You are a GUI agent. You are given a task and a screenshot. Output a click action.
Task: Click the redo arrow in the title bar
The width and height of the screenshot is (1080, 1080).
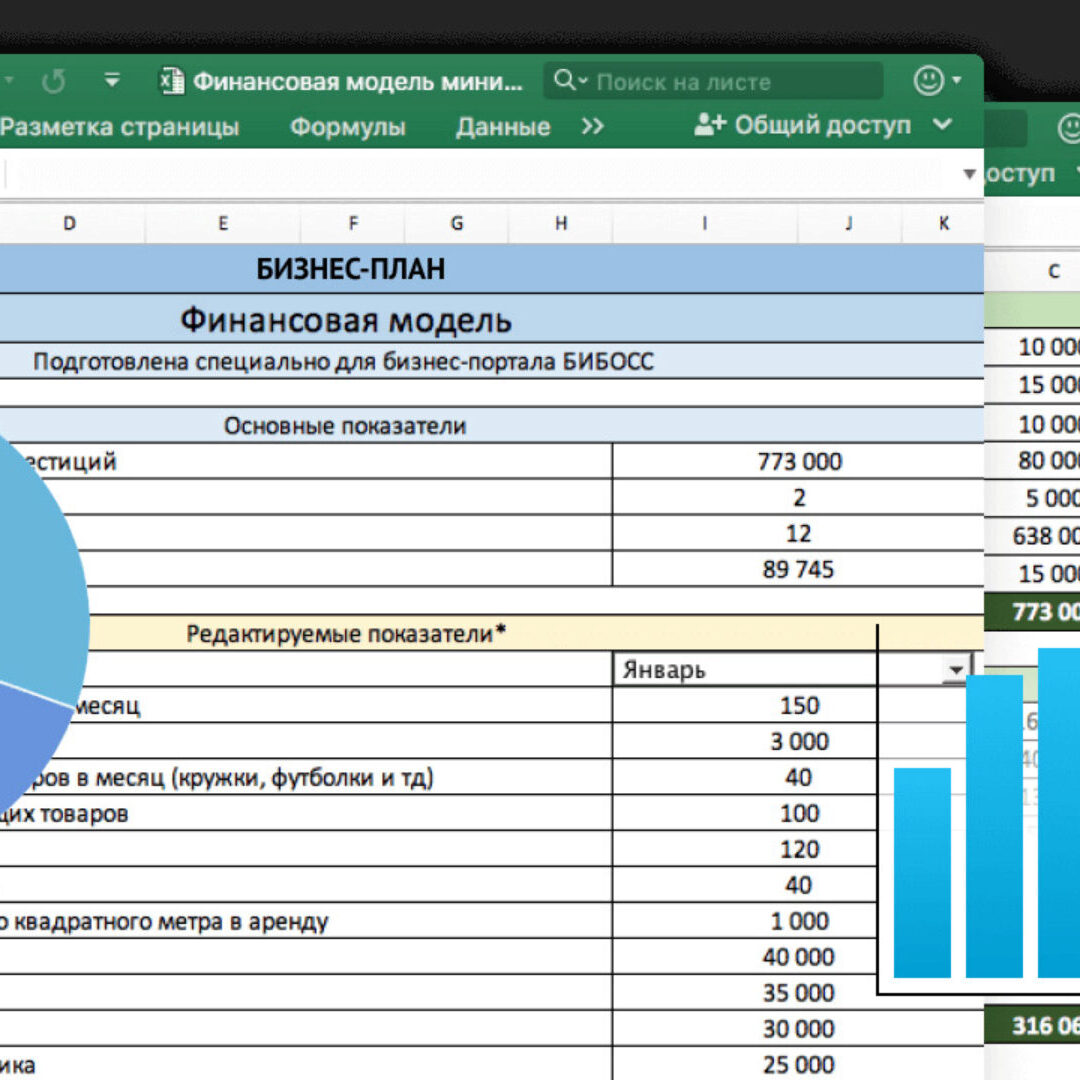pos(53,82)
